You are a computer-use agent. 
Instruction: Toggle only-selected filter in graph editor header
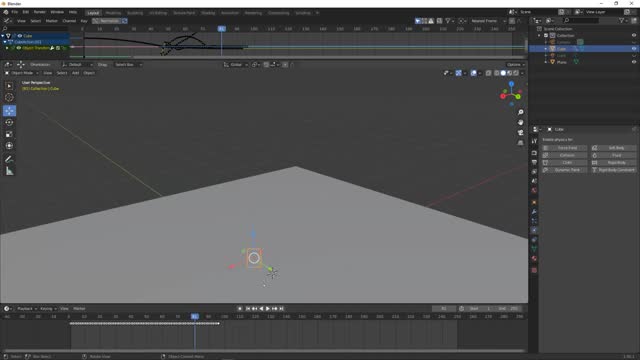[418, 21]
